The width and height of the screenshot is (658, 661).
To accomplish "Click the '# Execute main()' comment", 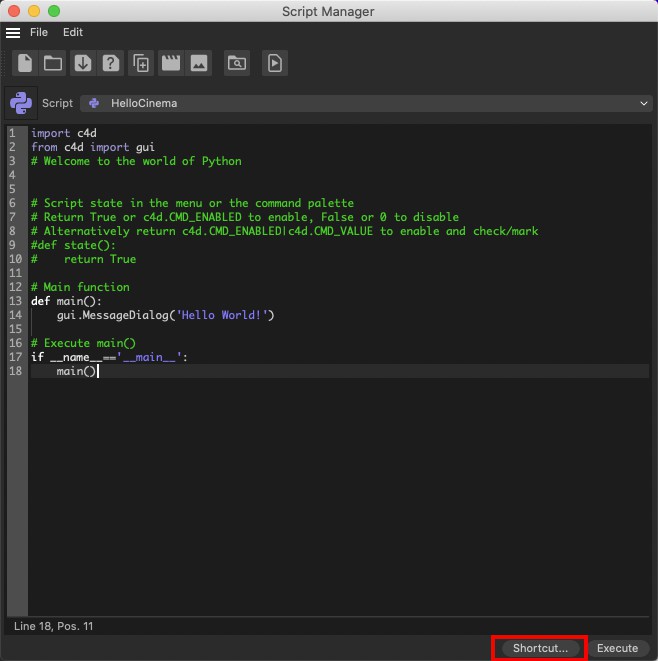I will (83, 343).
